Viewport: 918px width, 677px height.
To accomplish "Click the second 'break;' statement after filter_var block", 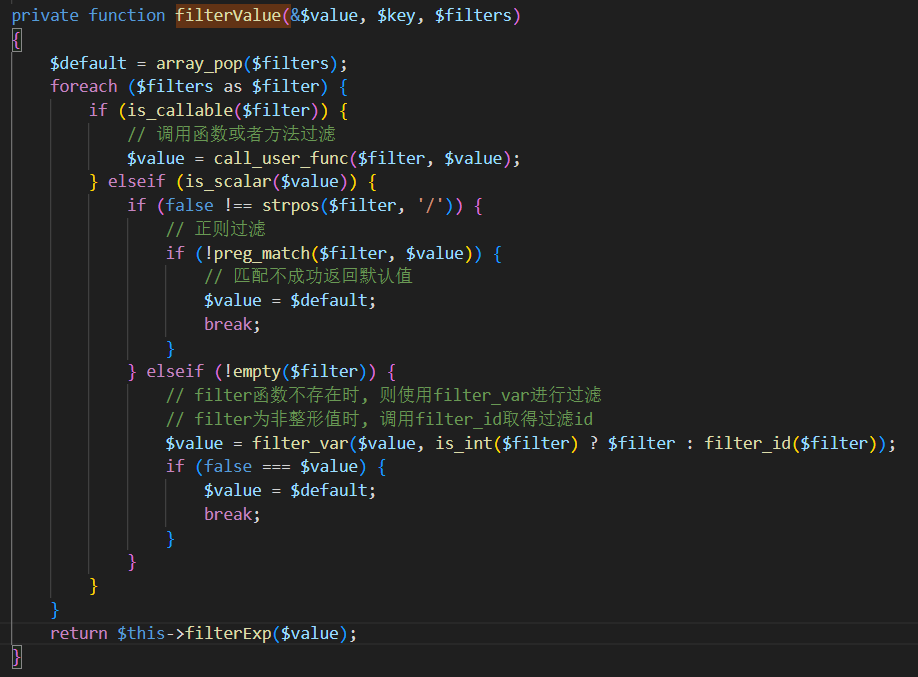I will (x=232, y=514).
